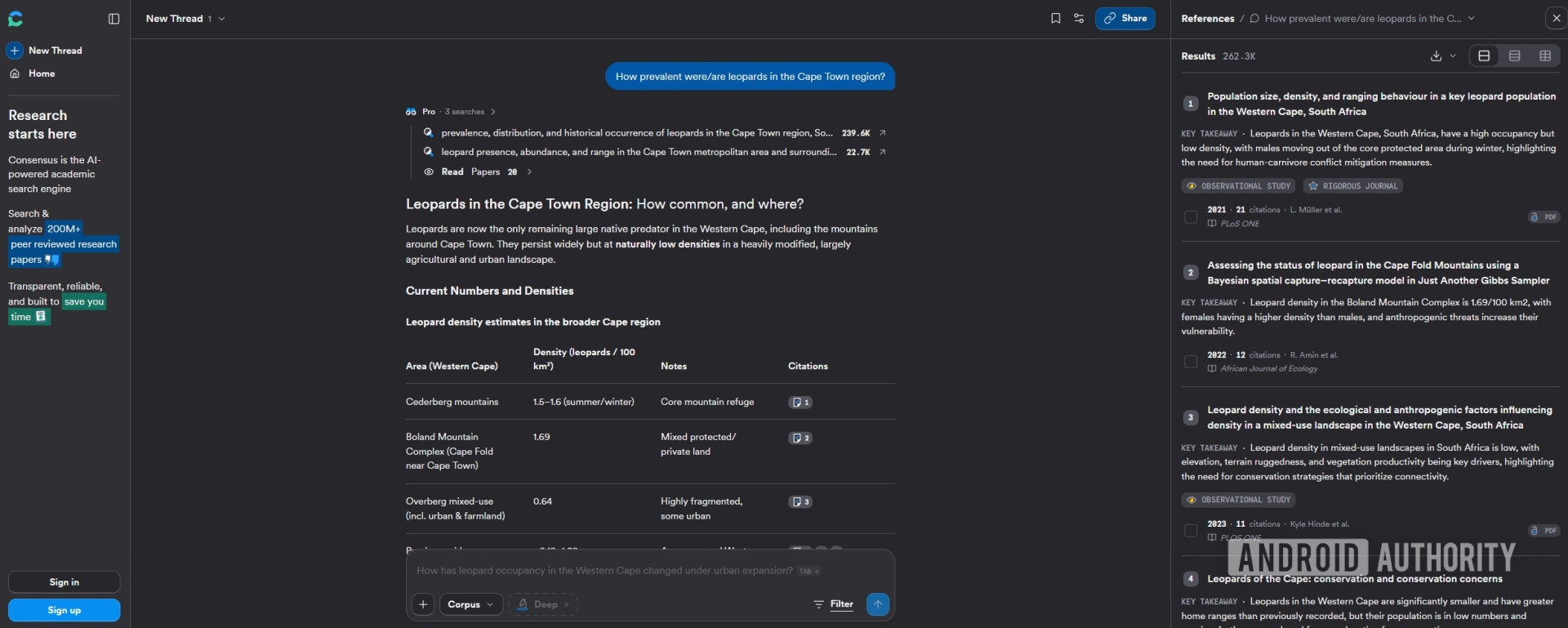
Task: Click the Sign up button
Action: click(x=65, y=610)
